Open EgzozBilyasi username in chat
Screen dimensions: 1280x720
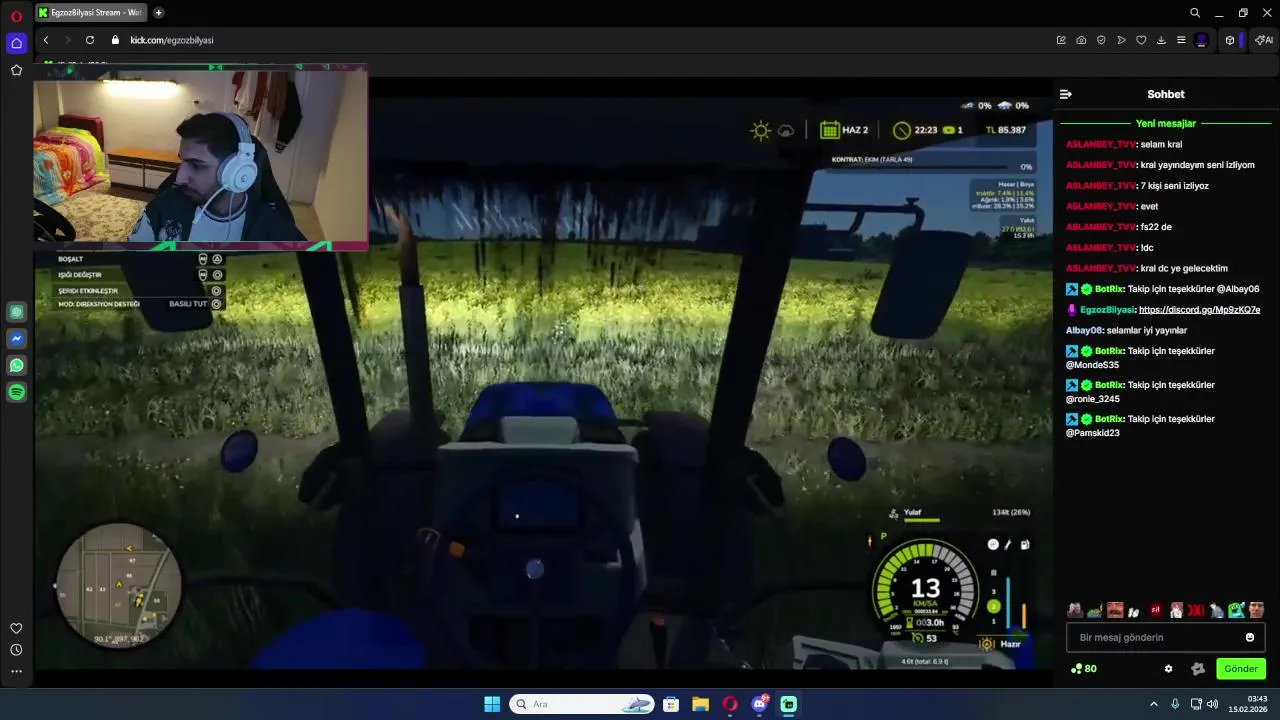pyautogui.click(x=1107, y=310)
